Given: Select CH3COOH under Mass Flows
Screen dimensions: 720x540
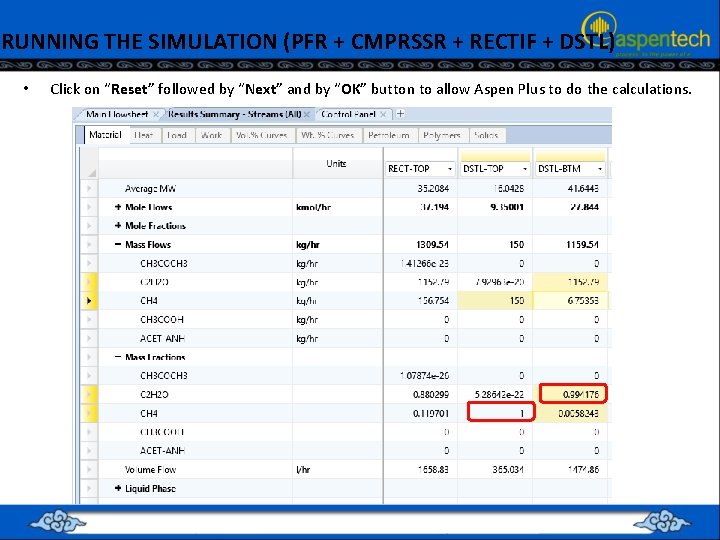Looking at the screenshot, I should pyautogui.click(x=162, y=320).
